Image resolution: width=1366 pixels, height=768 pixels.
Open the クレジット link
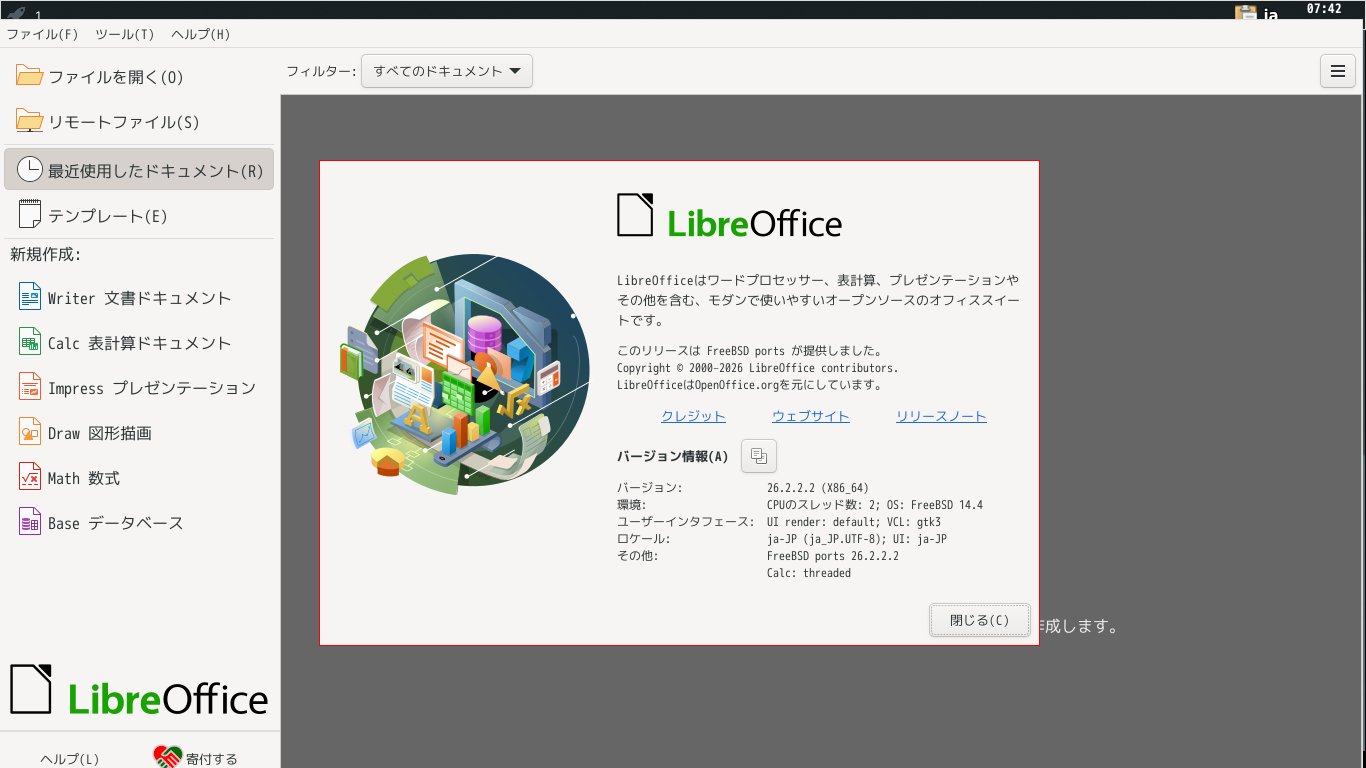click(693, 416)
